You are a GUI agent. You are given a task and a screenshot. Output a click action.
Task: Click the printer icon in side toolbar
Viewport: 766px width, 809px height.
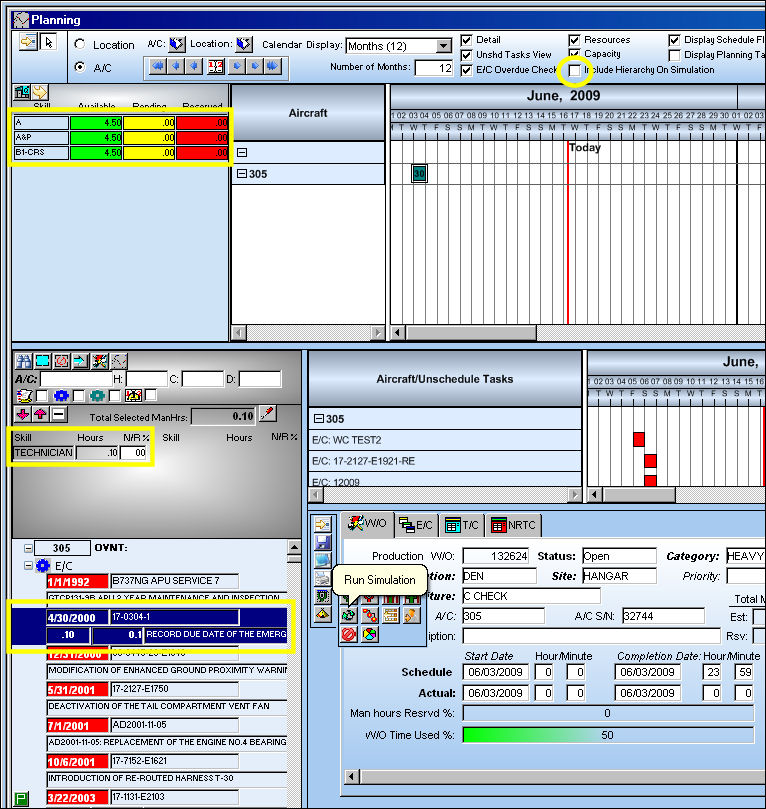coord(323,578)
